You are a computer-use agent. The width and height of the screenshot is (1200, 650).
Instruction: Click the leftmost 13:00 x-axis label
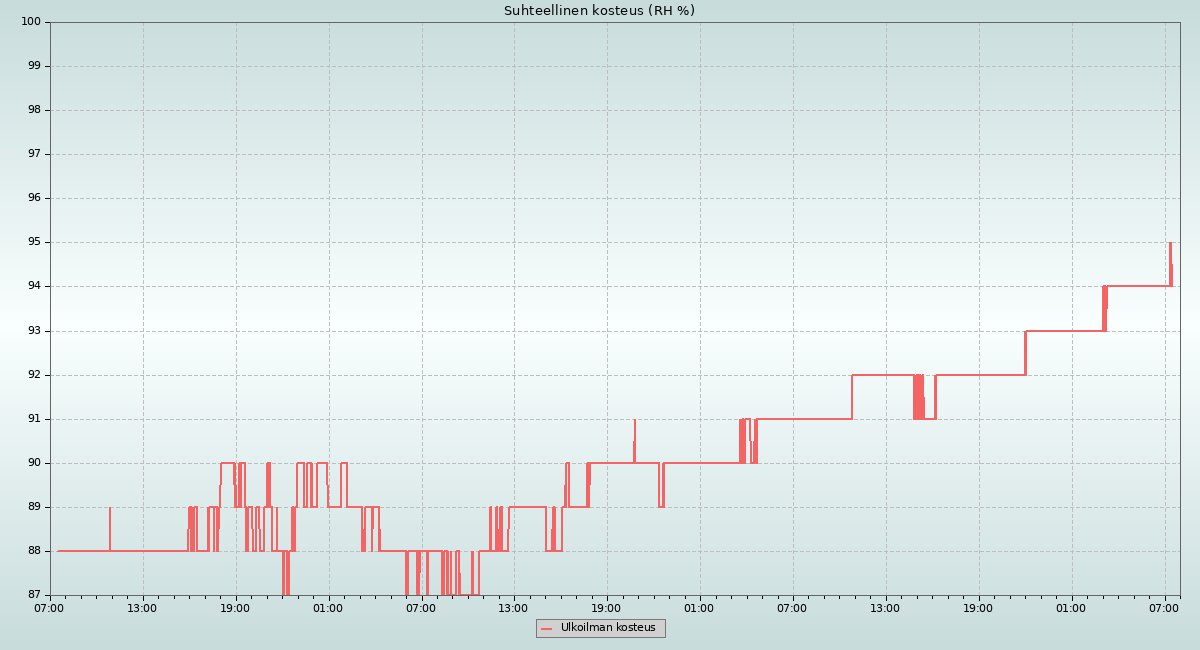tap(142, 608)
